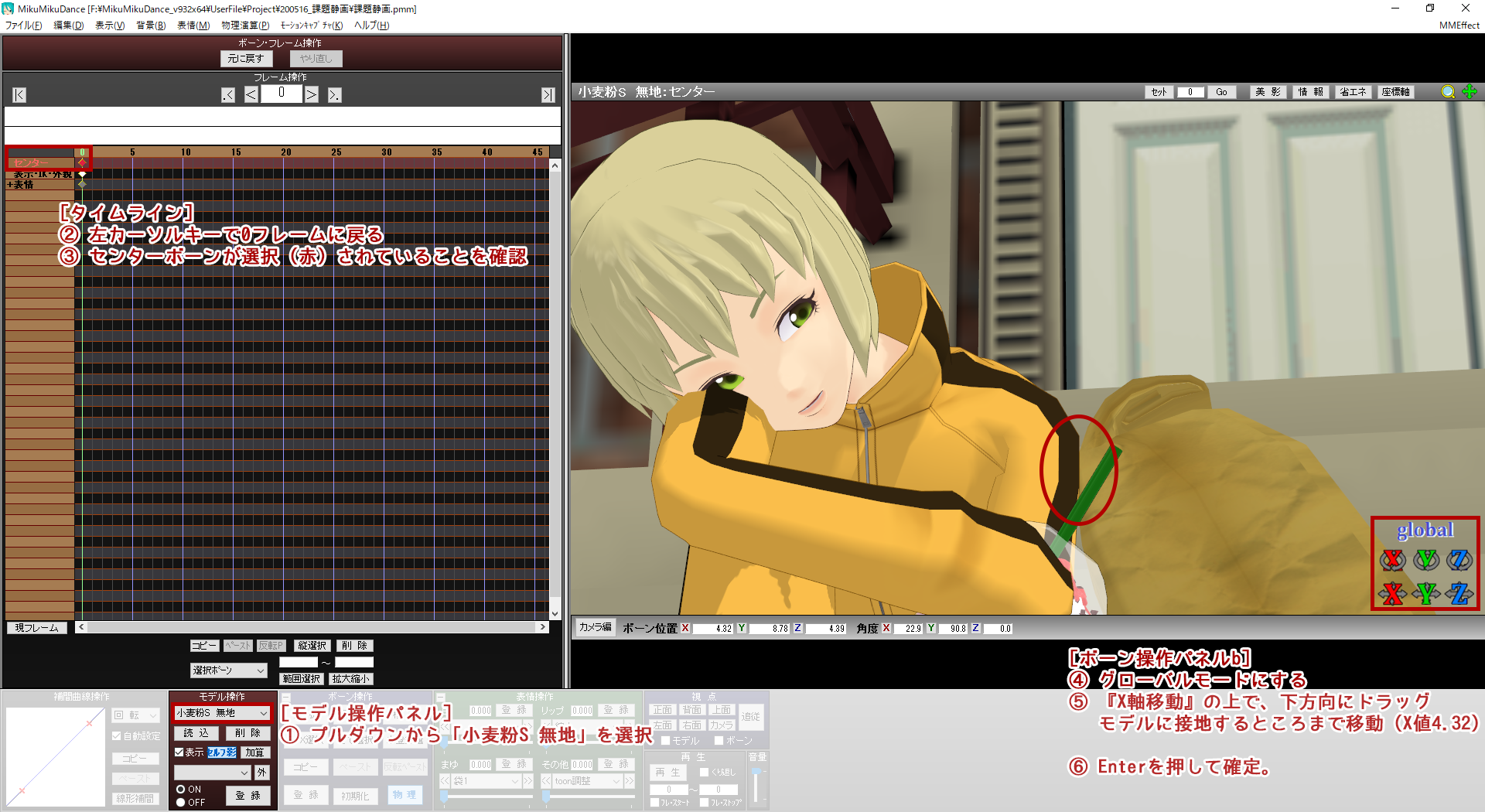1485x812 pixels.
Task: Jump to first frame in timeline
Action: coord(19,95)
